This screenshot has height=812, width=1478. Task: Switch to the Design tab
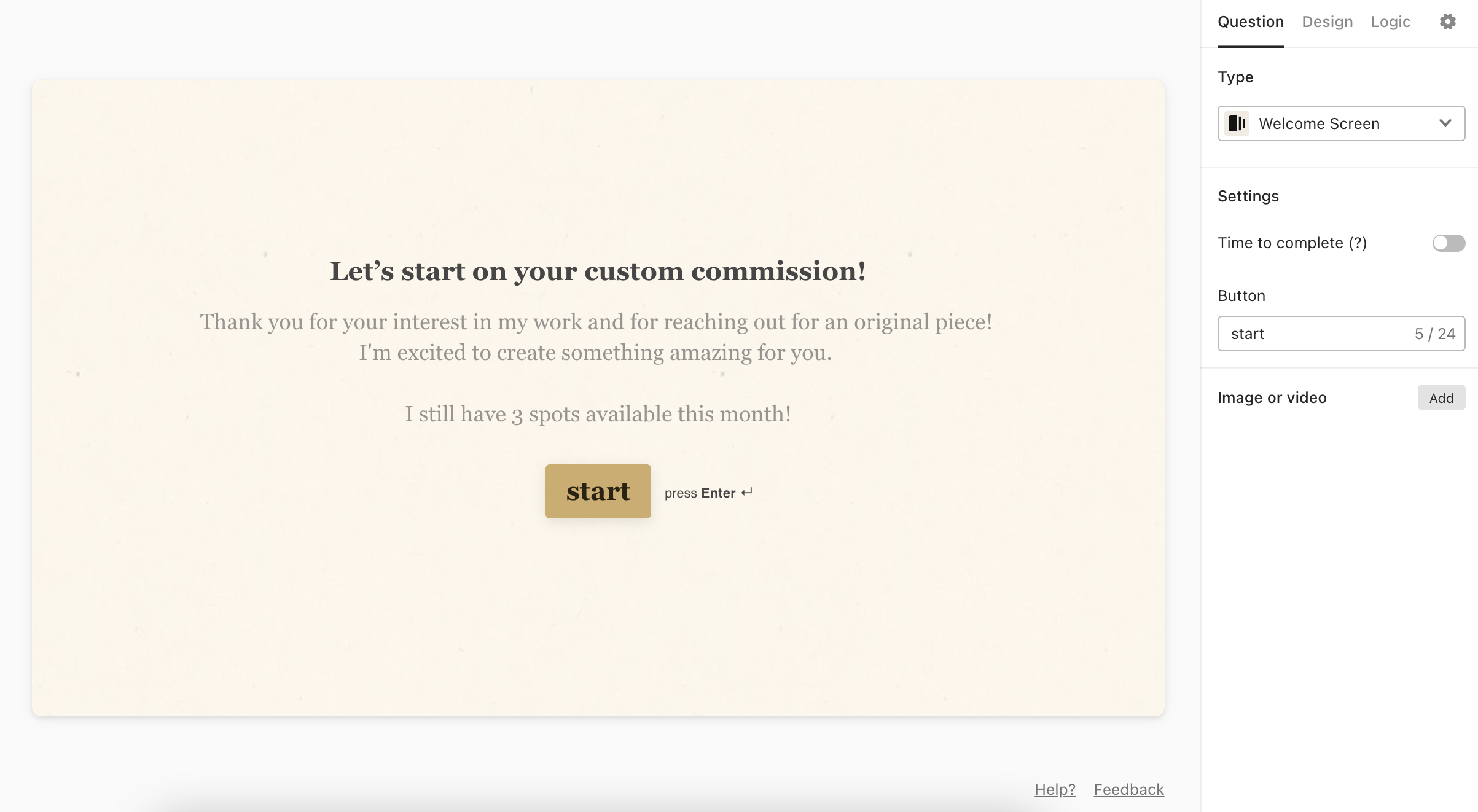click(x=1327, y=22)
